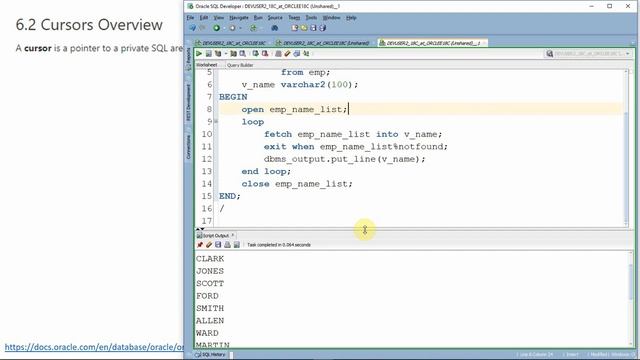Open the File menu
The image size is (640, 360).
coord(191,18)
